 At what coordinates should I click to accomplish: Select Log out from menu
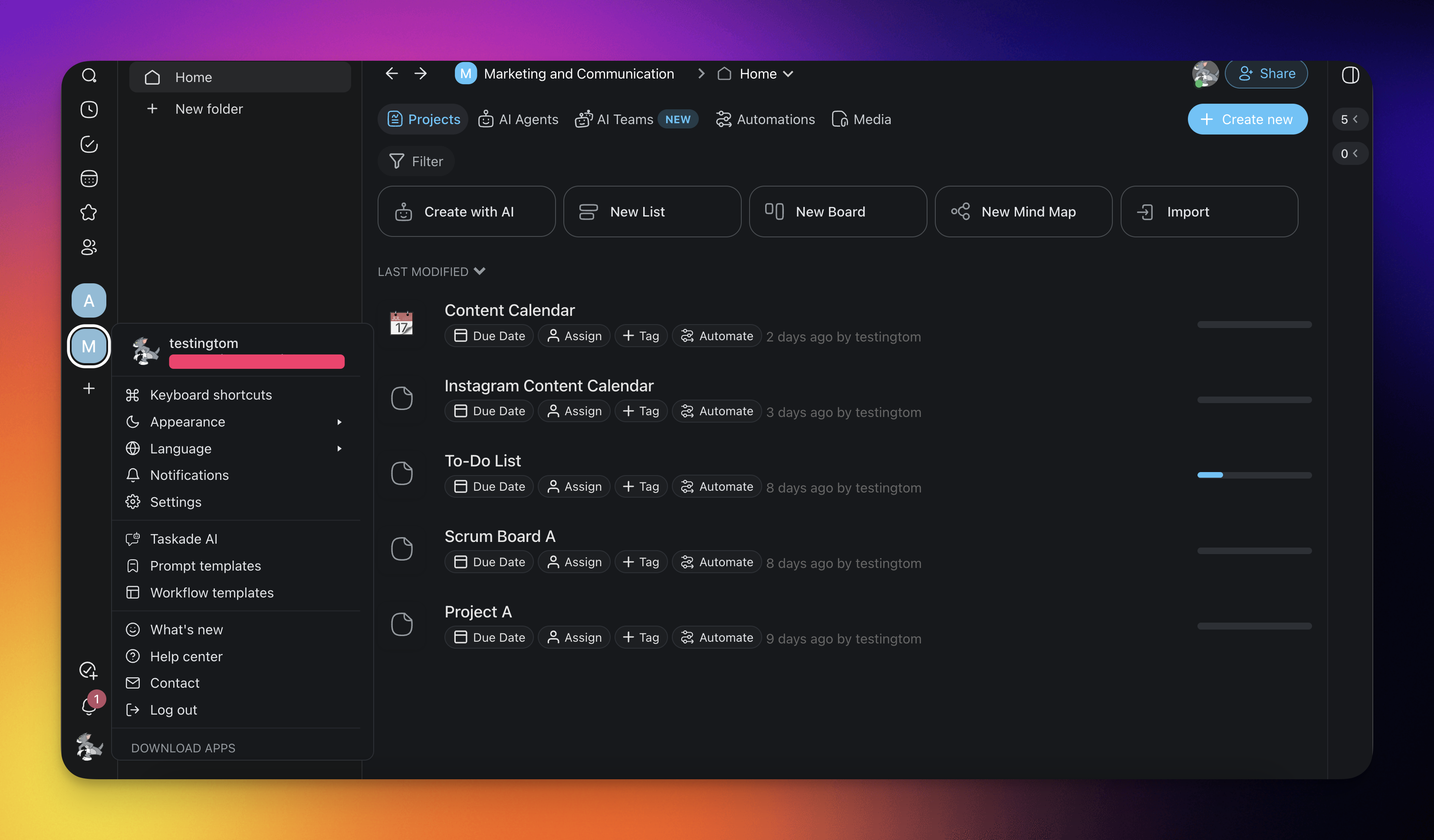(173, 710)
